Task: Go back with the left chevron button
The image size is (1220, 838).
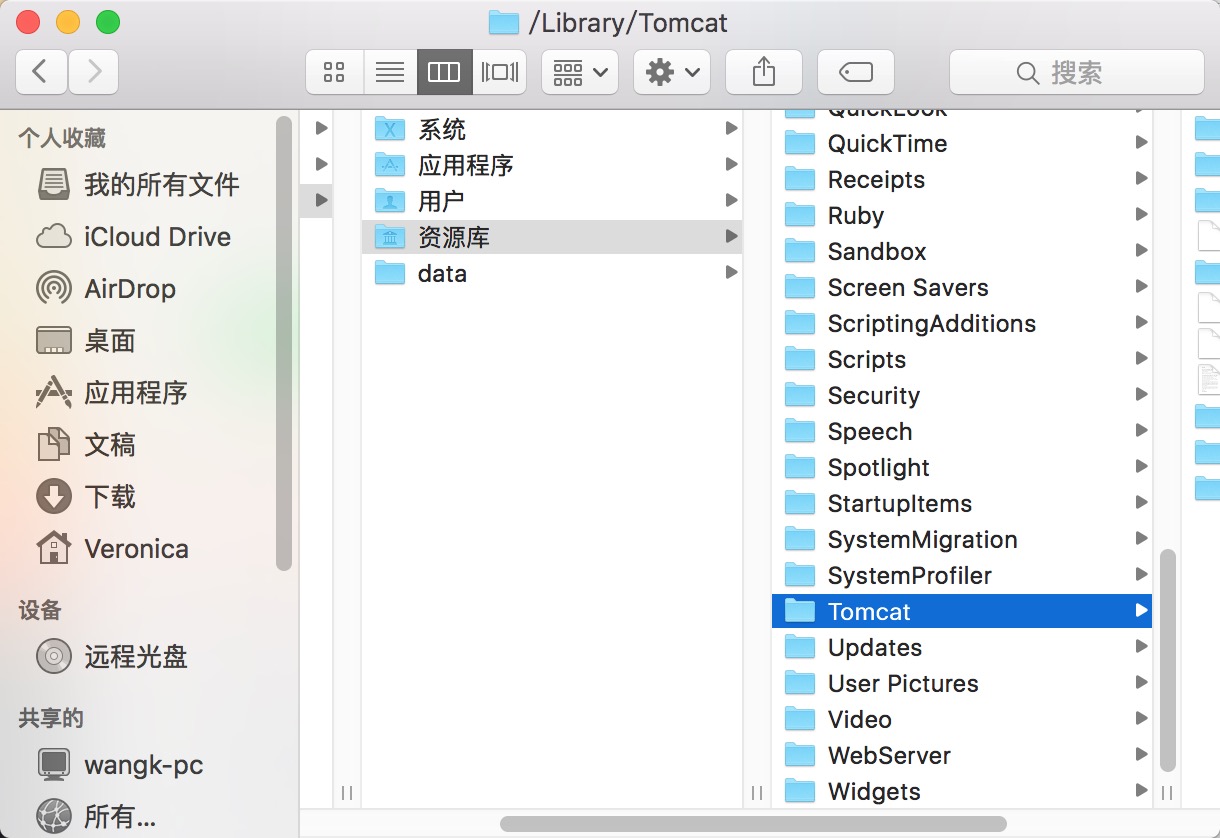Action: [x=42, y=72]
